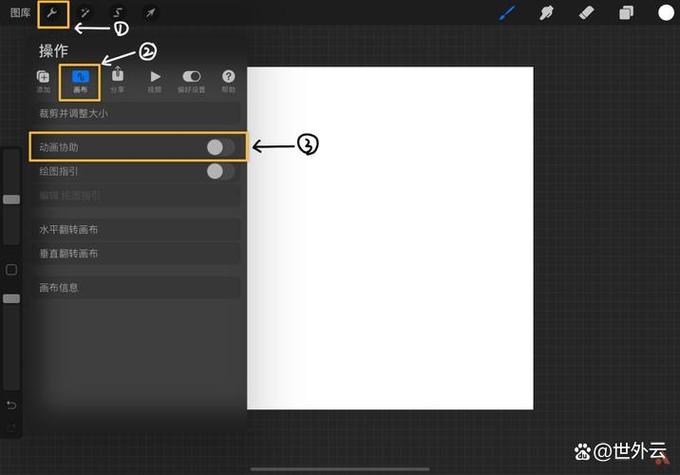This screenshot has height=475, width=680.
Task: Open the Actions wrench menu
Action: [x=52, y=13]
